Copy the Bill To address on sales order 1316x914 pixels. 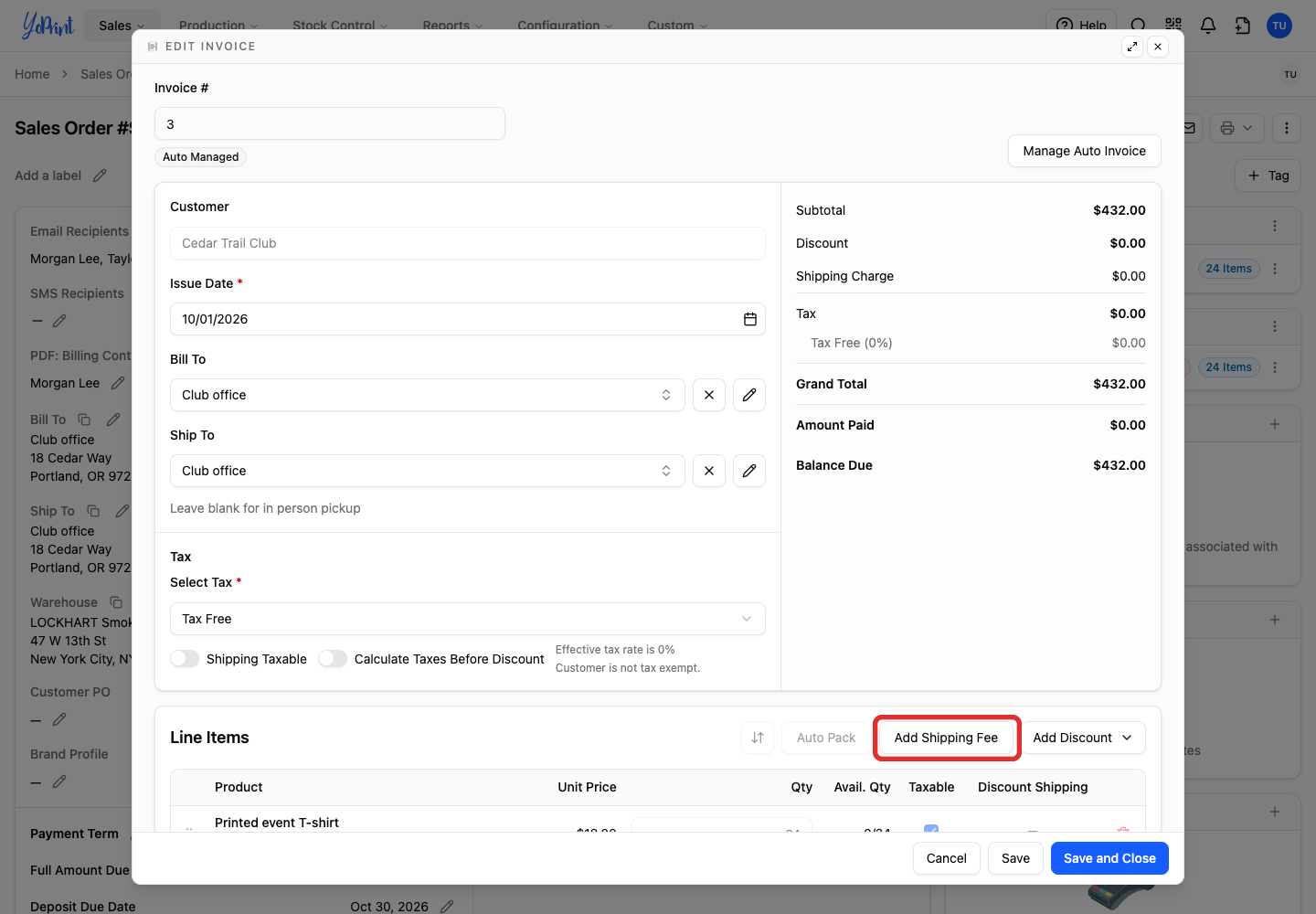(84, 420)
